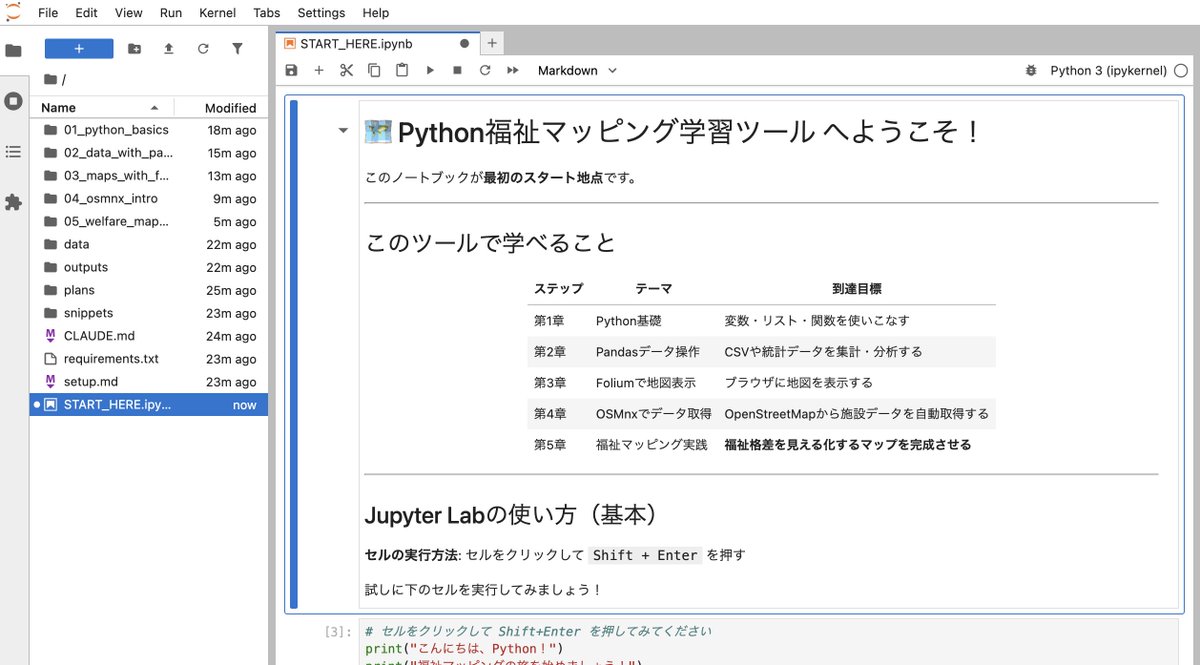Click the OSMnxでデータ取得 table cell
Image resolution: width=1200 pixels, height=665 pixels.
coord(653,413)
